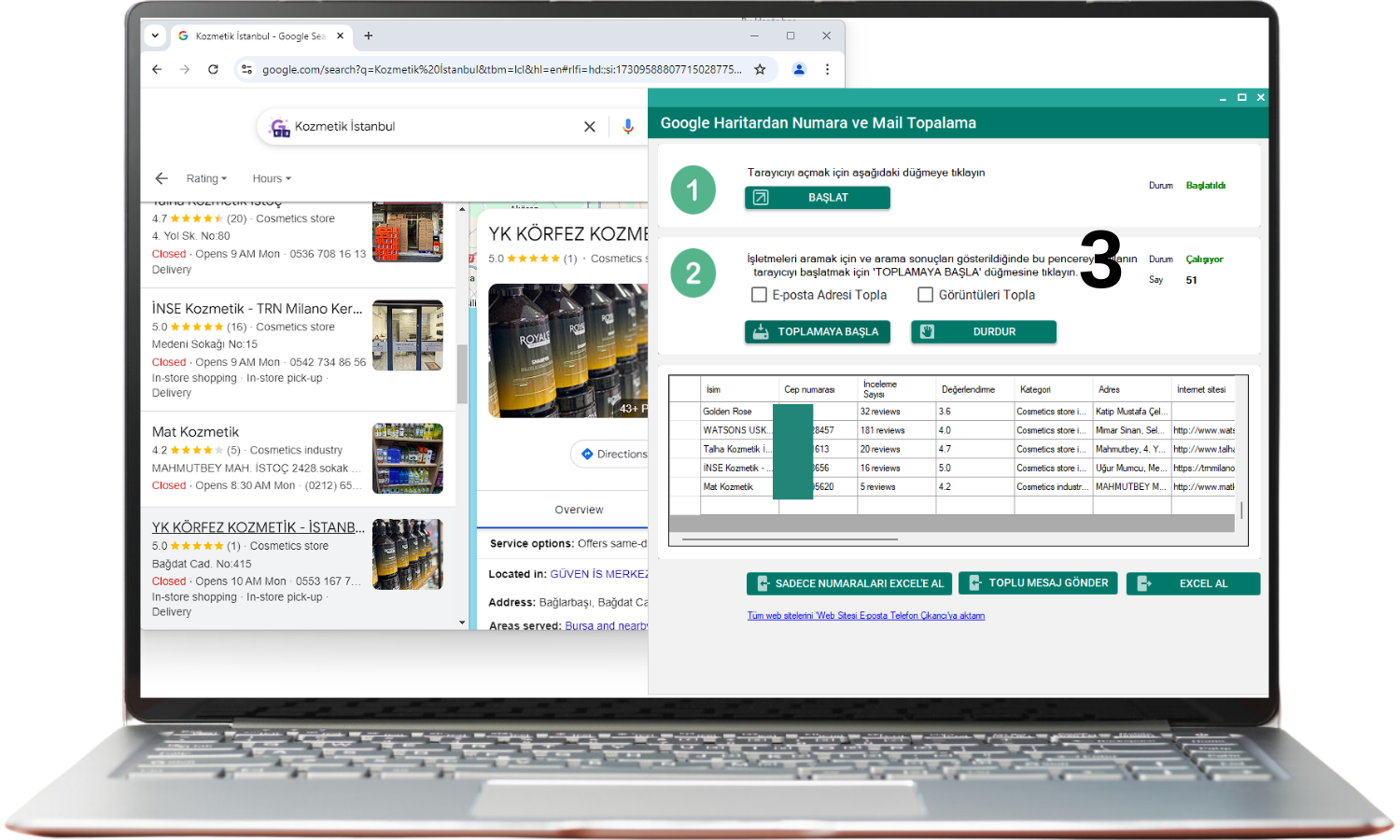Click the TOPLU MESAJ GÖNDER button
The height and width of the screenshot is (840, 1400).
pos(1038,583)
